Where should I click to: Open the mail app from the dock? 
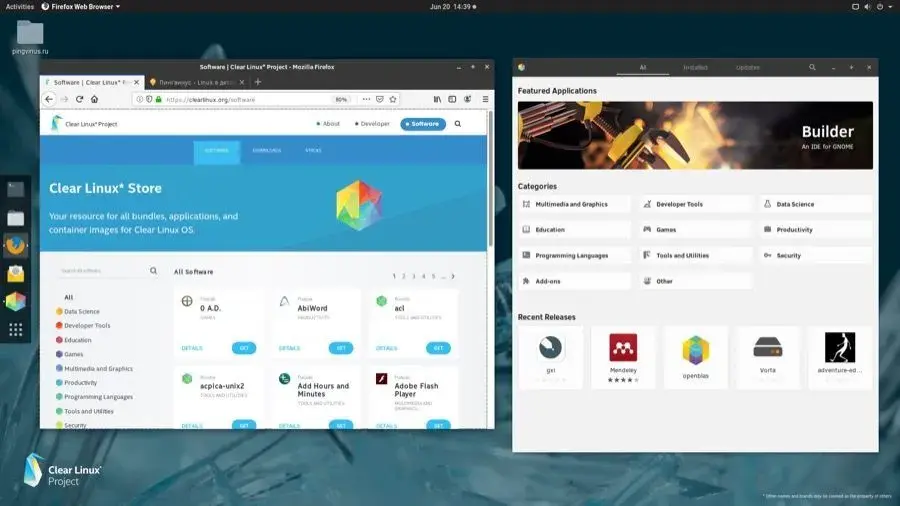15,274
